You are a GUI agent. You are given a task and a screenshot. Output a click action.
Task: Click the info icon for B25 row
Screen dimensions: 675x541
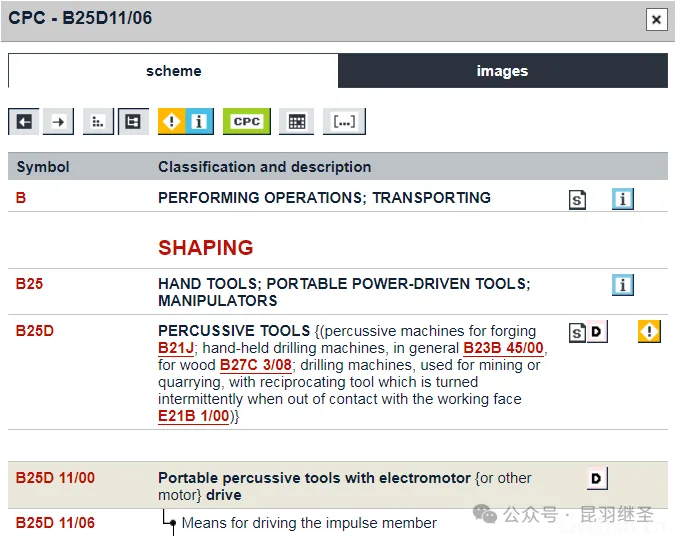point(623,285)
